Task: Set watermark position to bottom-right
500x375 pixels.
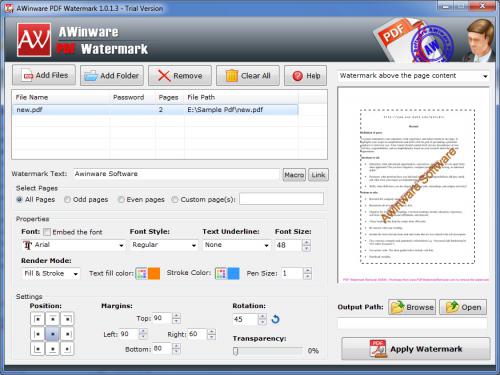Action: point(67,349)
